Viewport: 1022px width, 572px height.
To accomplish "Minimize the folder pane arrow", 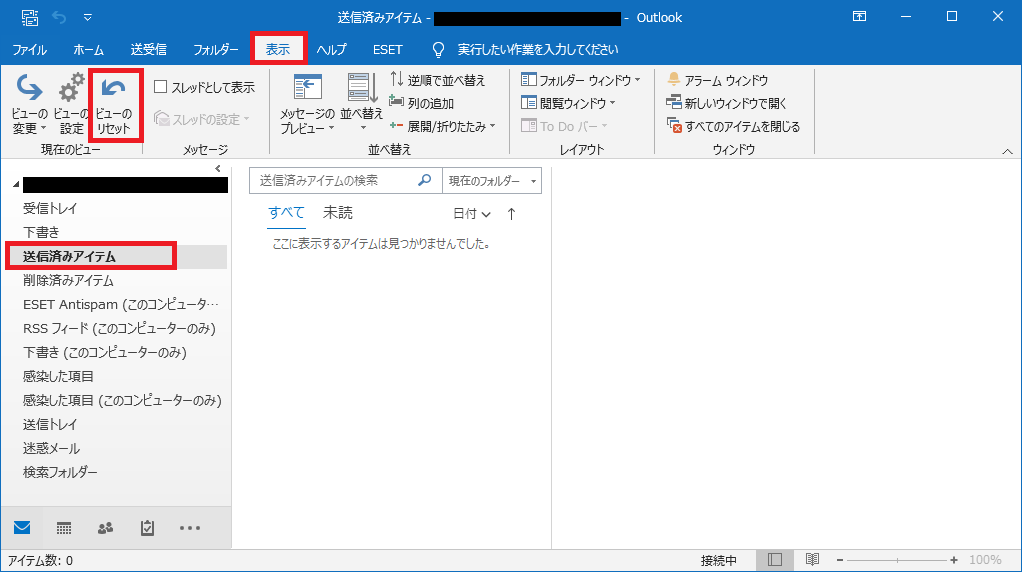I will point(218,169).
